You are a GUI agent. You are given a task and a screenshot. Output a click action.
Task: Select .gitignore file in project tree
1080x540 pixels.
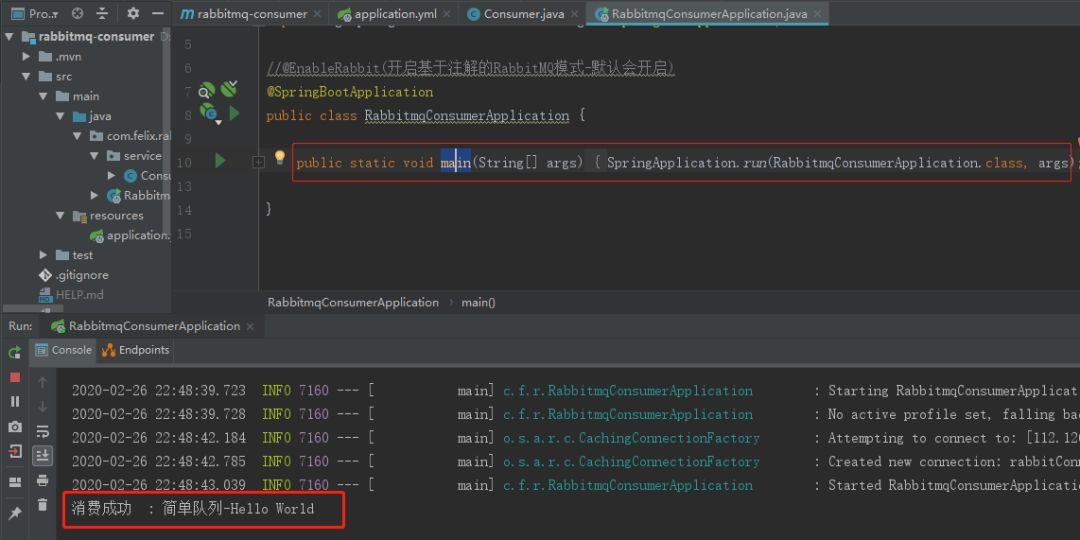click(82, 275)
